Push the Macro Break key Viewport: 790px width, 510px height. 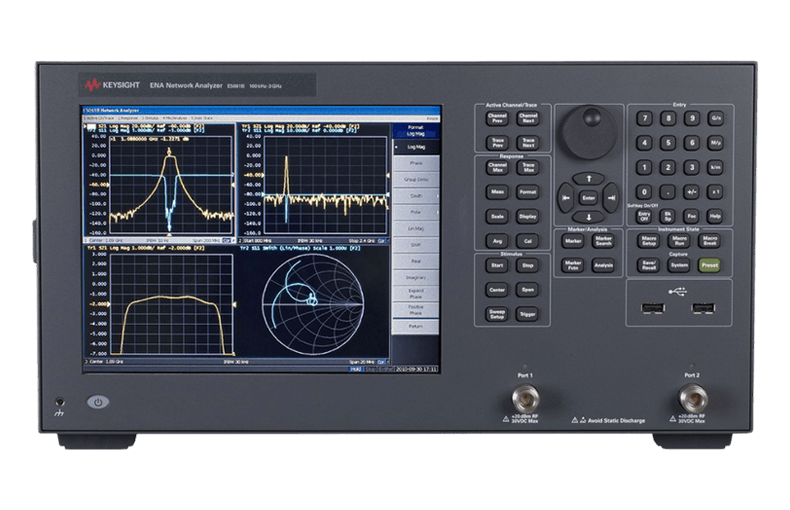tap(710, 241)
